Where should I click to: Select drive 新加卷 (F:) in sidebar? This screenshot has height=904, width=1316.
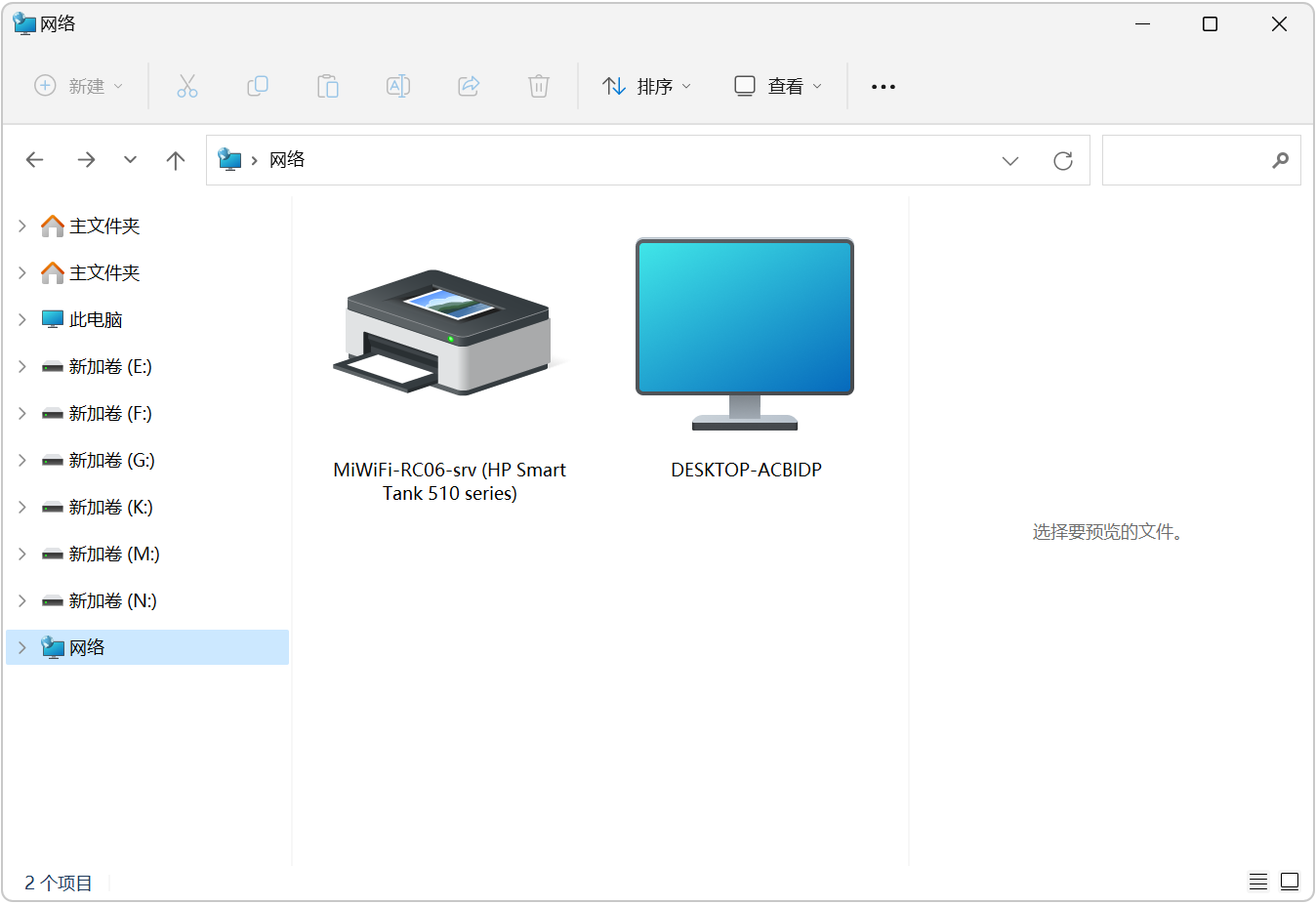[147, 413]
